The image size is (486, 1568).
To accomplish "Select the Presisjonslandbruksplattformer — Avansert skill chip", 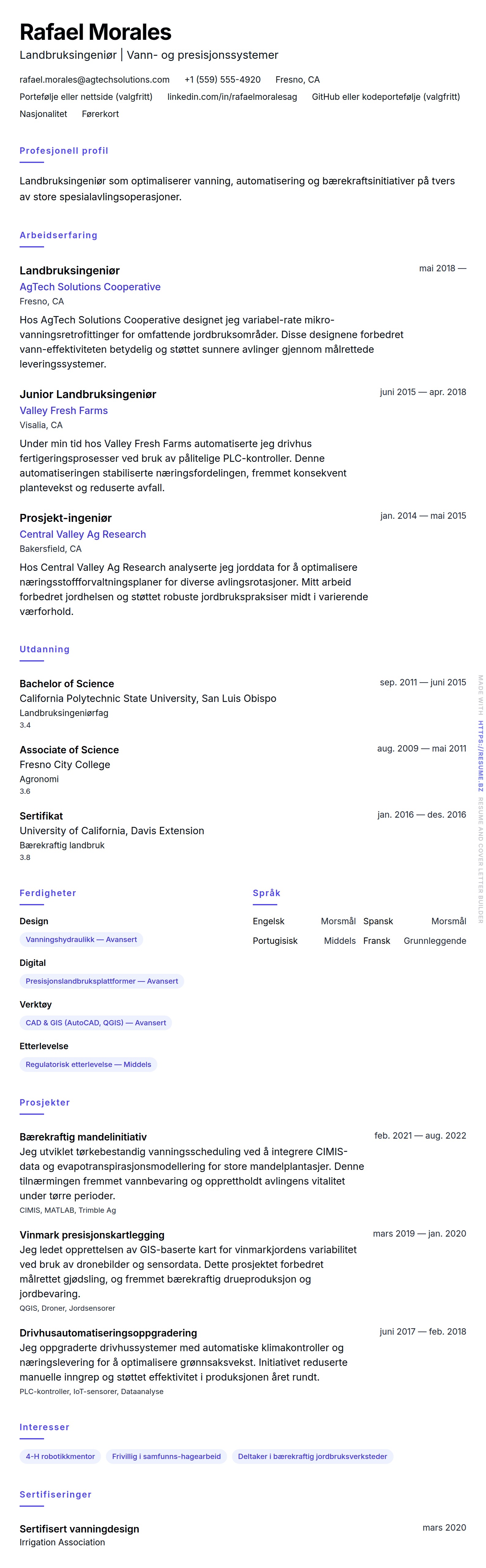I will 102,981.
